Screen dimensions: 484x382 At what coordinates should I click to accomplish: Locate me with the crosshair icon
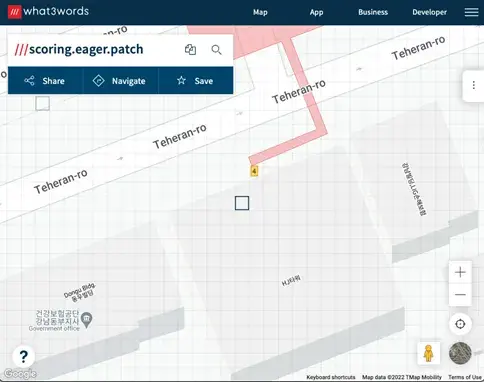point(460,324)
